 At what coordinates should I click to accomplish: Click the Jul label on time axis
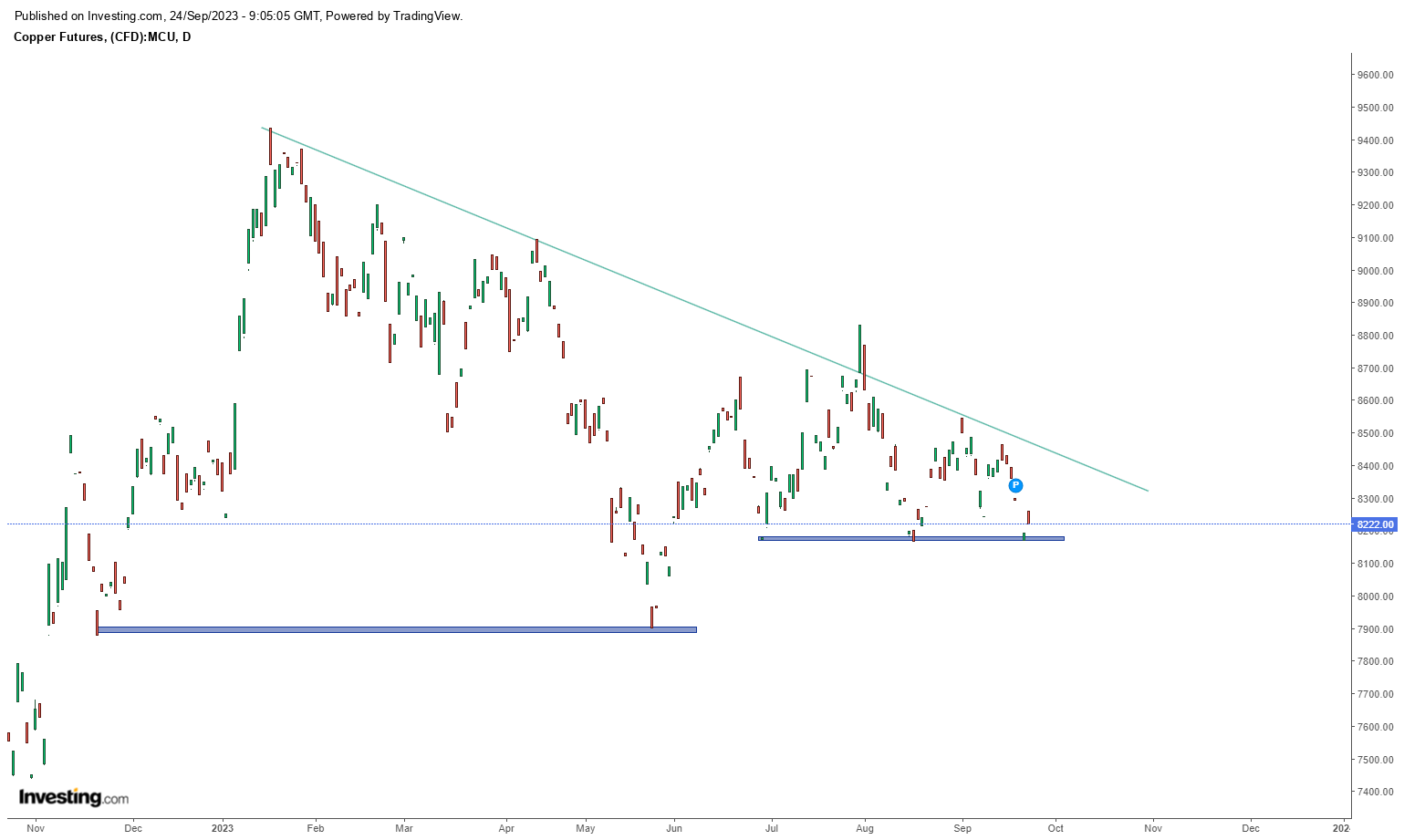(772, 828)
